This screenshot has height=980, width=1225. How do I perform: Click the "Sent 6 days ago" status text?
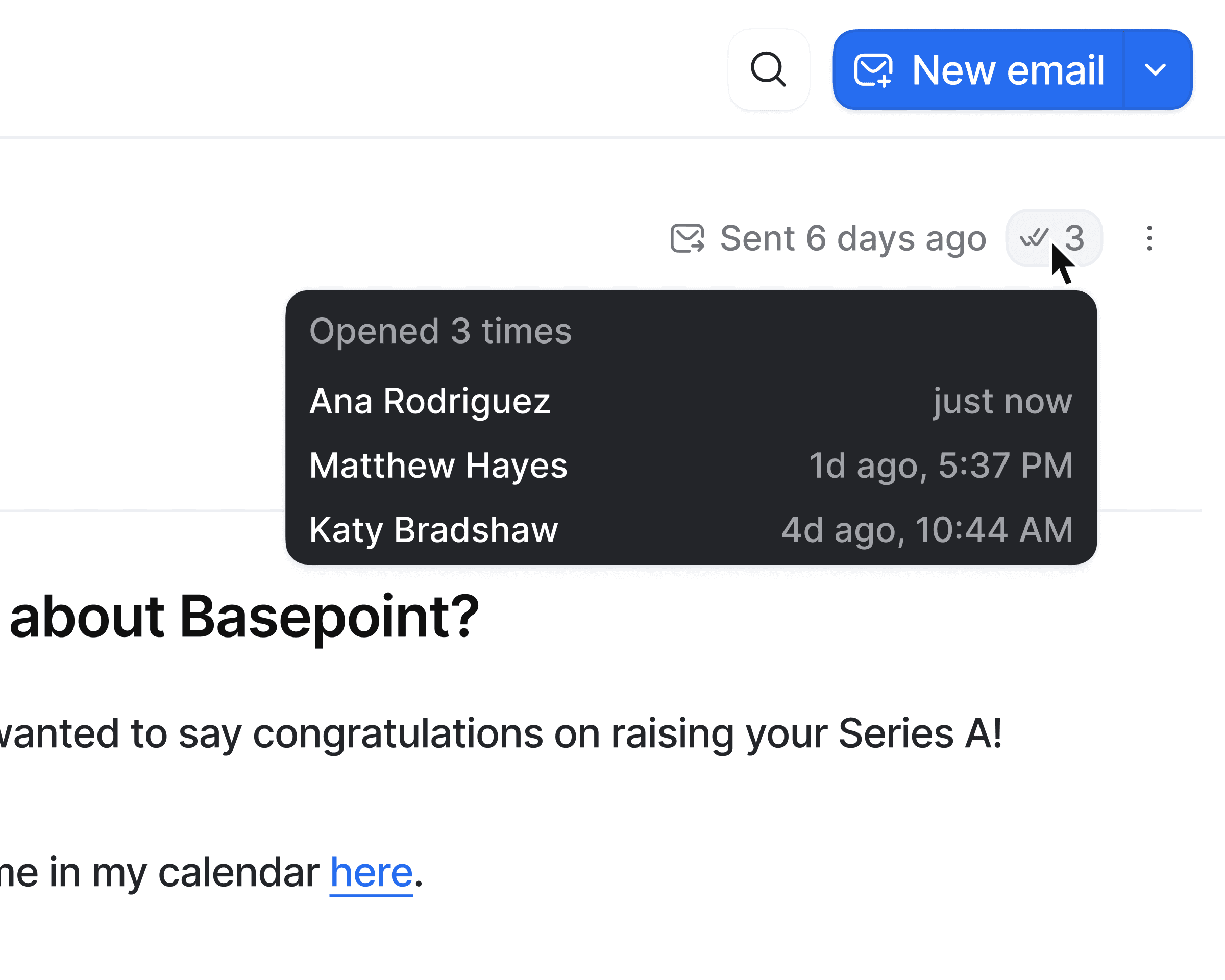[853, 238]
